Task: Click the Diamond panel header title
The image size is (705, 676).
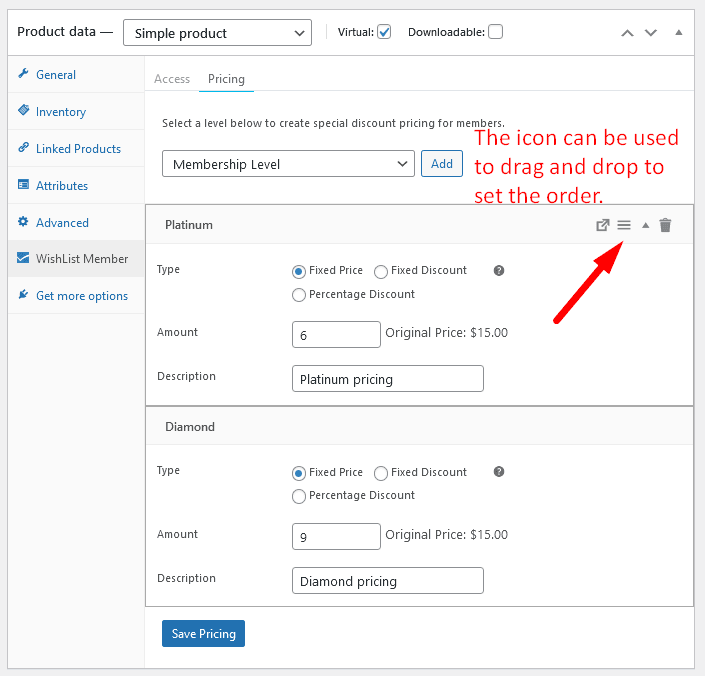Action: 190,427
